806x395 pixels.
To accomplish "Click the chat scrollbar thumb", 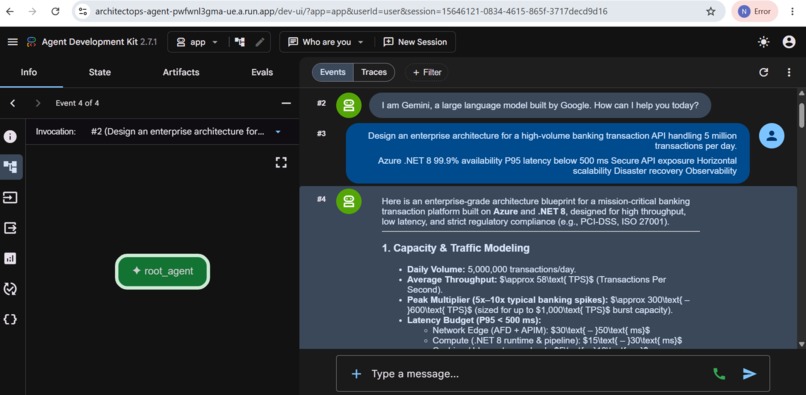I will coord(801,115).
